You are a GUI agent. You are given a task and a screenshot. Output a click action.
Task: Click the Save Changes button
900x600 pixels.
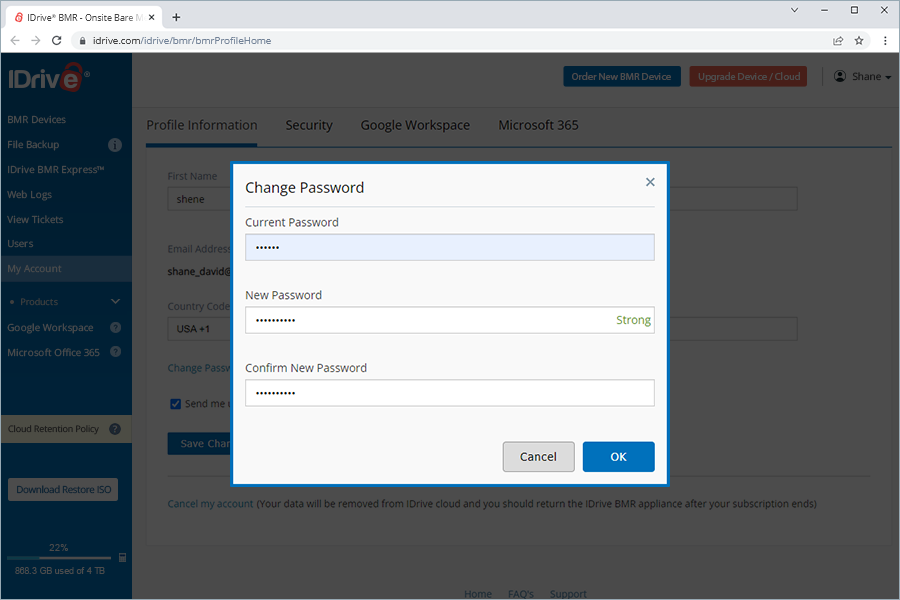(199, 443)
